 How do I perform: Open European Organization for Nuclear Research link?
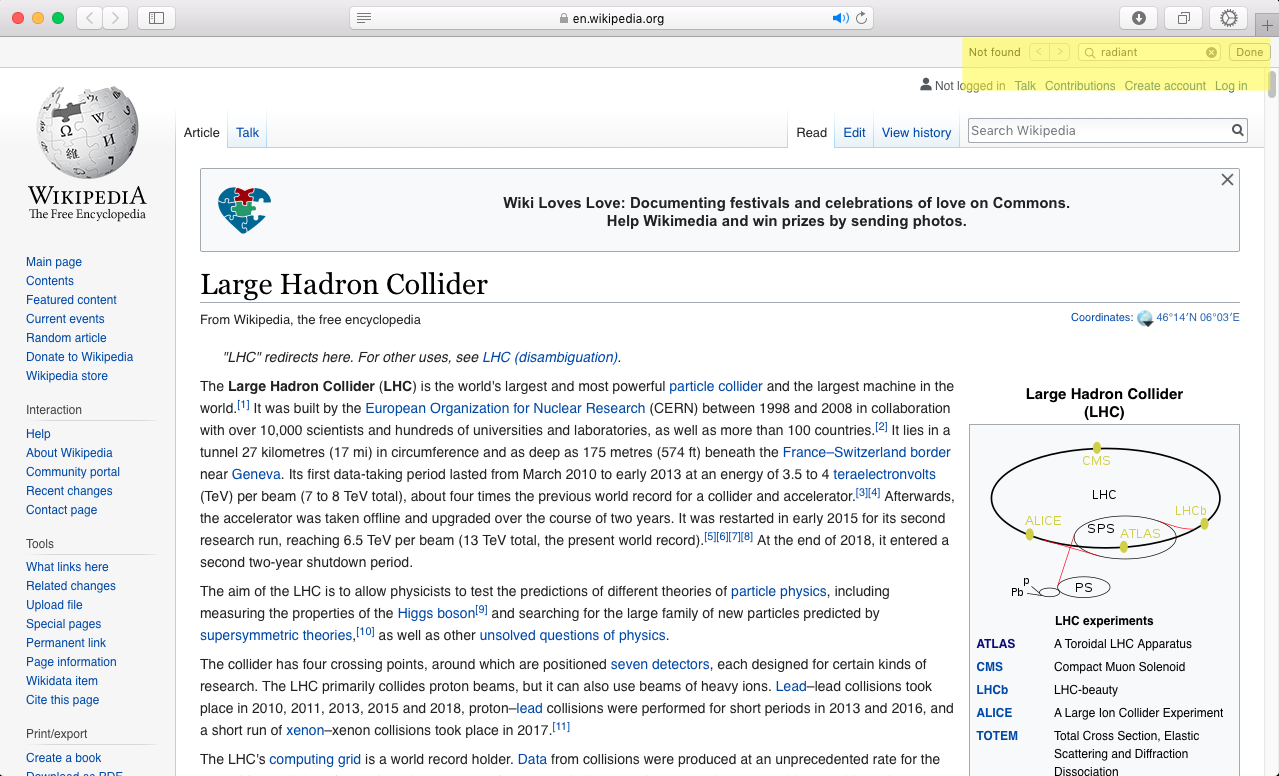[505, 408]
